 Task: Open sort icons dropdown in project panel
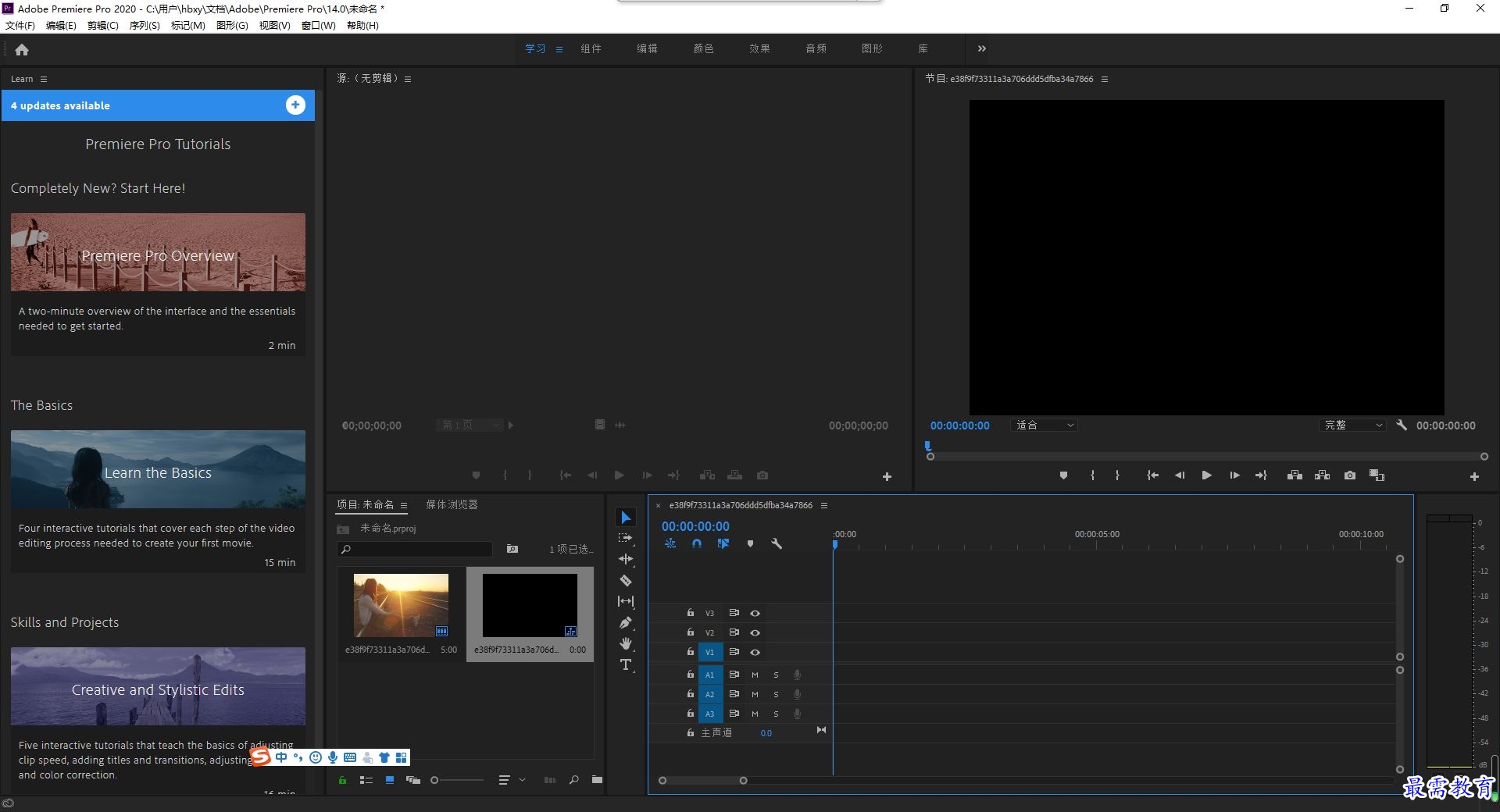coord(512,780)
